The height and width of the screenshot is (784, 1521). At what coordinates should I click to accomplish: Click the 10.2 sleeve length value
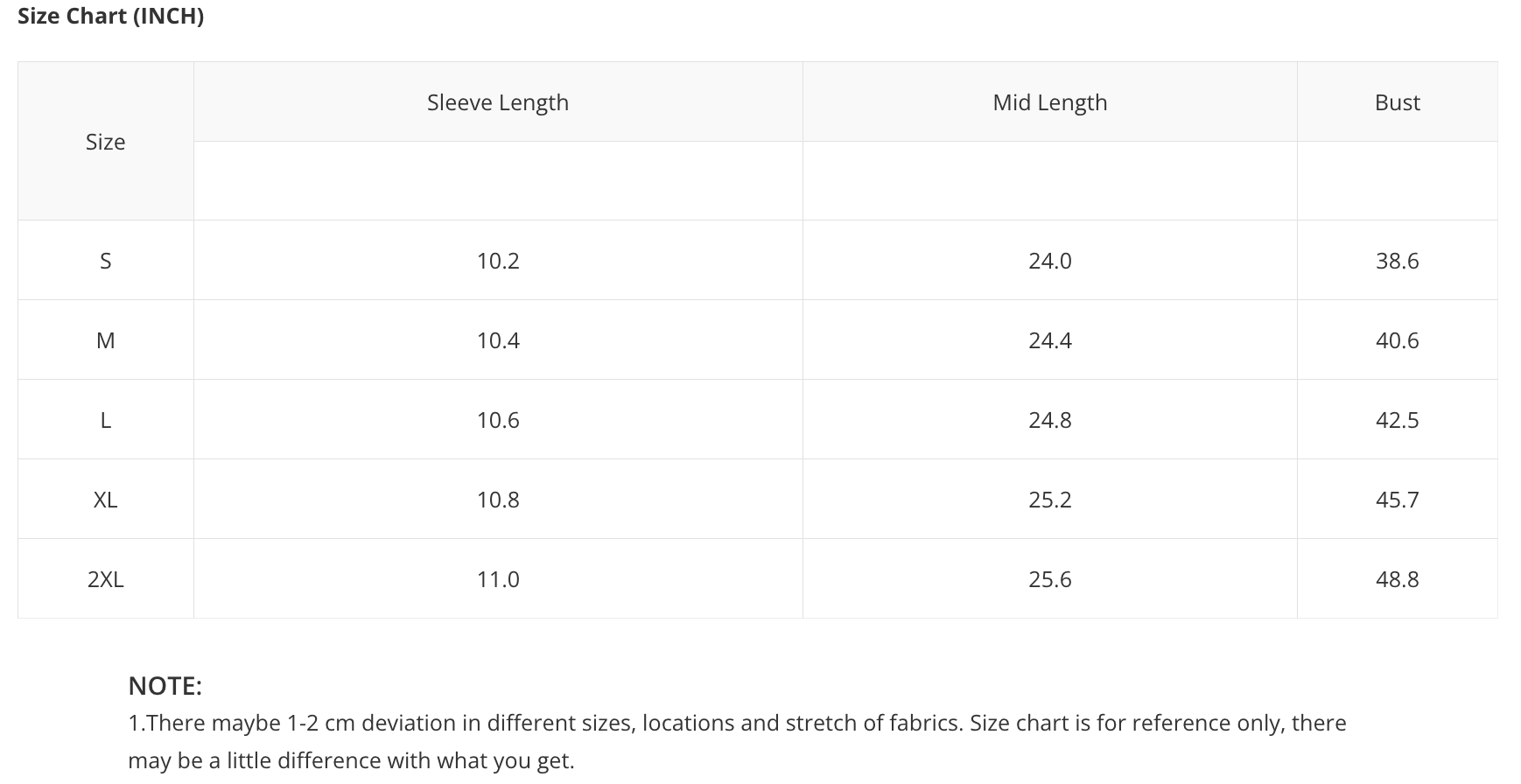point(498,261)
